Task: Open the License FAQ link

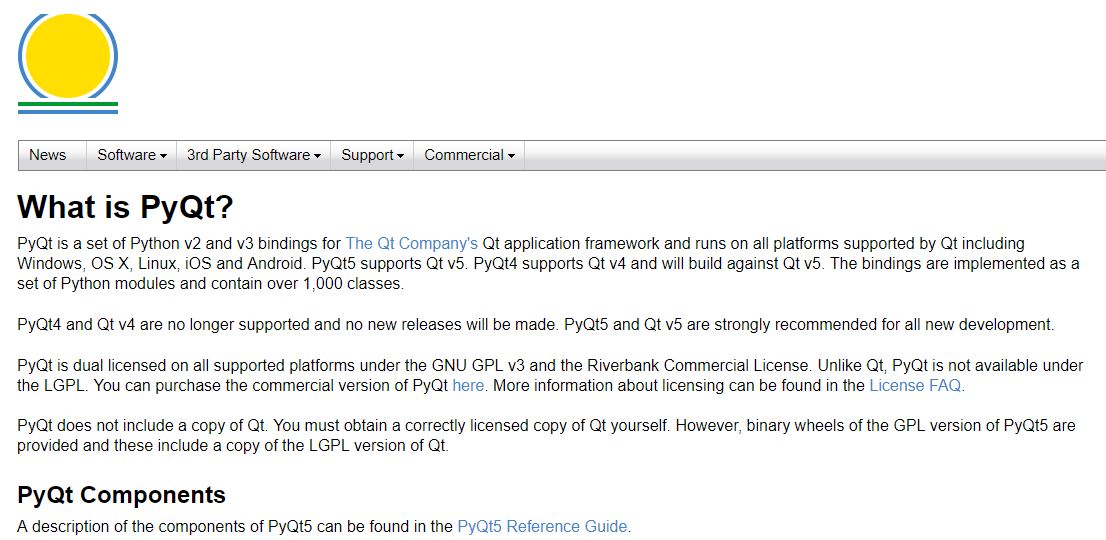Action: click(x=915, y=385)
